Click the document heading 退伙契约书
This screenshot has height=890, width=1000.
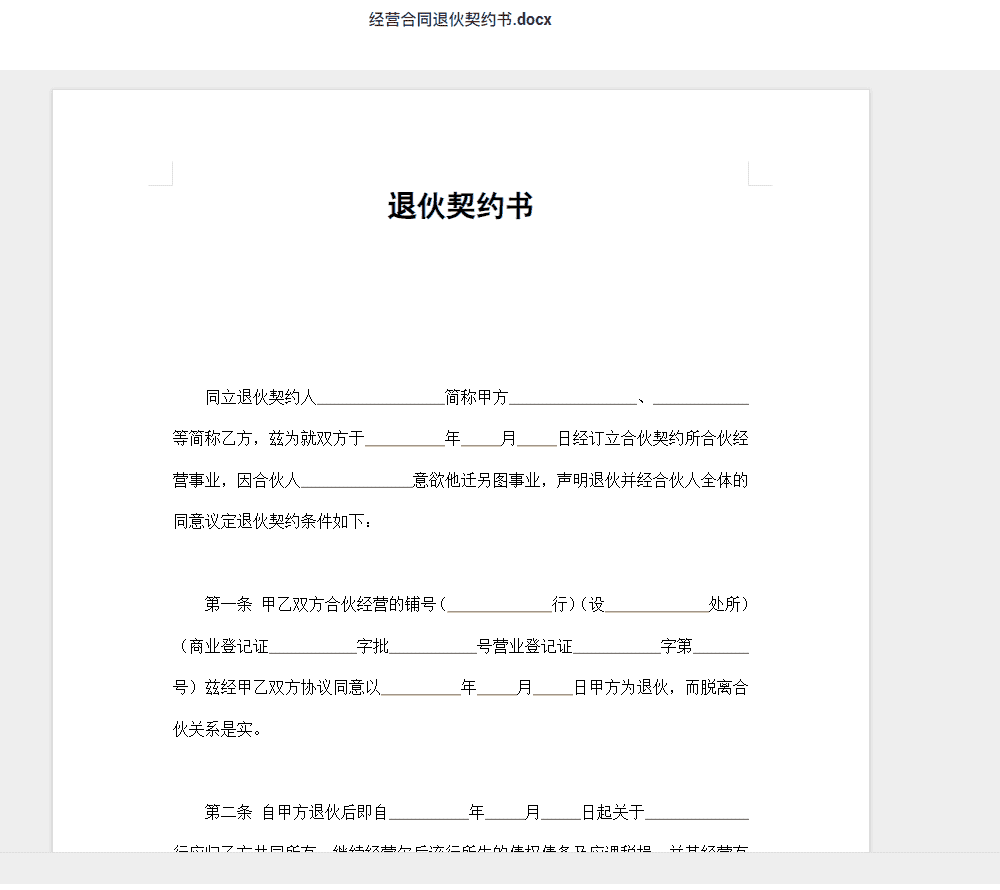(x=460, y=206)
